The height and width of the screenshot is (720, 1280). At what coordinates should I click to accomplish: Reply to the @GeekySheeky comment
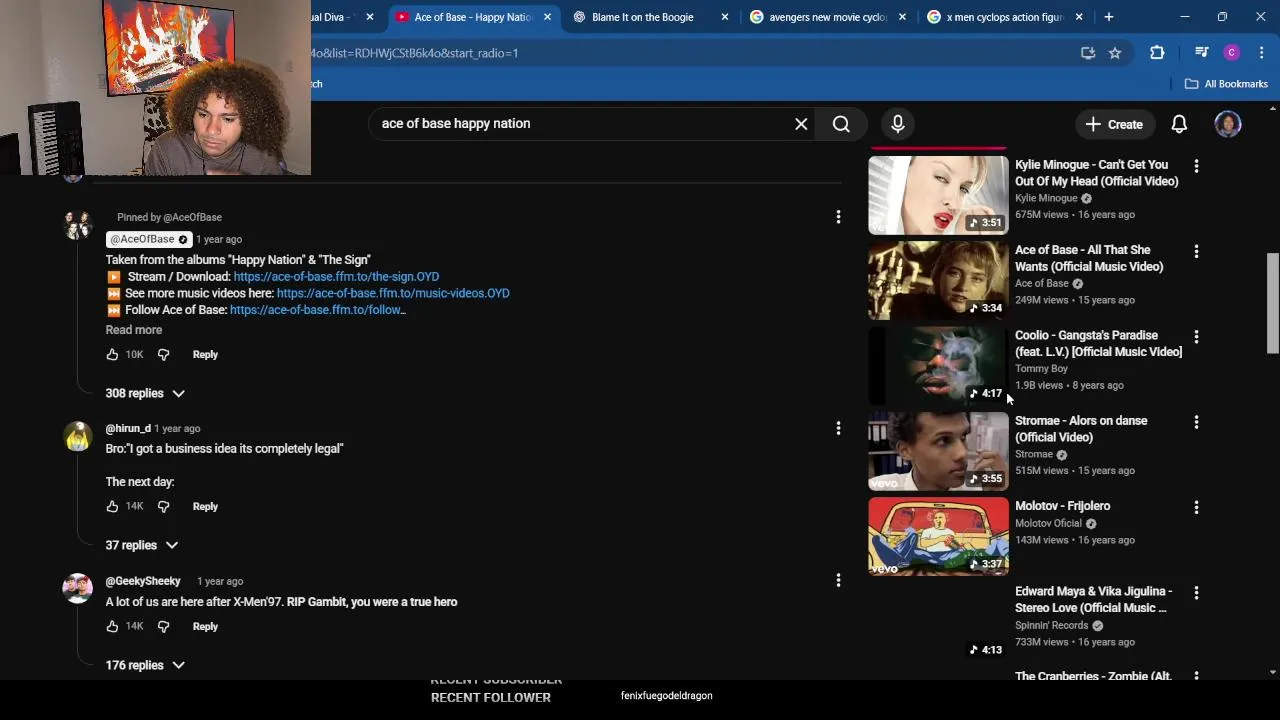coord(205,626)
